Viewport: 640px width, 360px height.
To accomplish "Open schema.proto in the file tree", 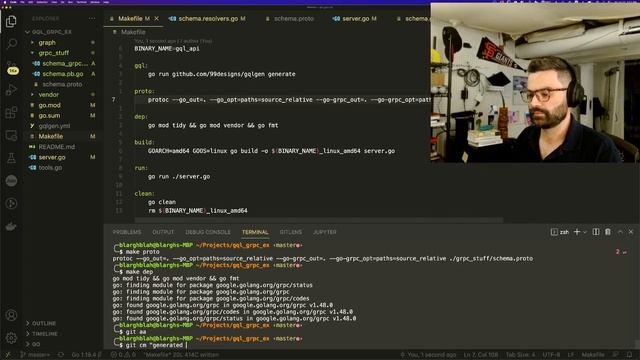I will 62,84.
